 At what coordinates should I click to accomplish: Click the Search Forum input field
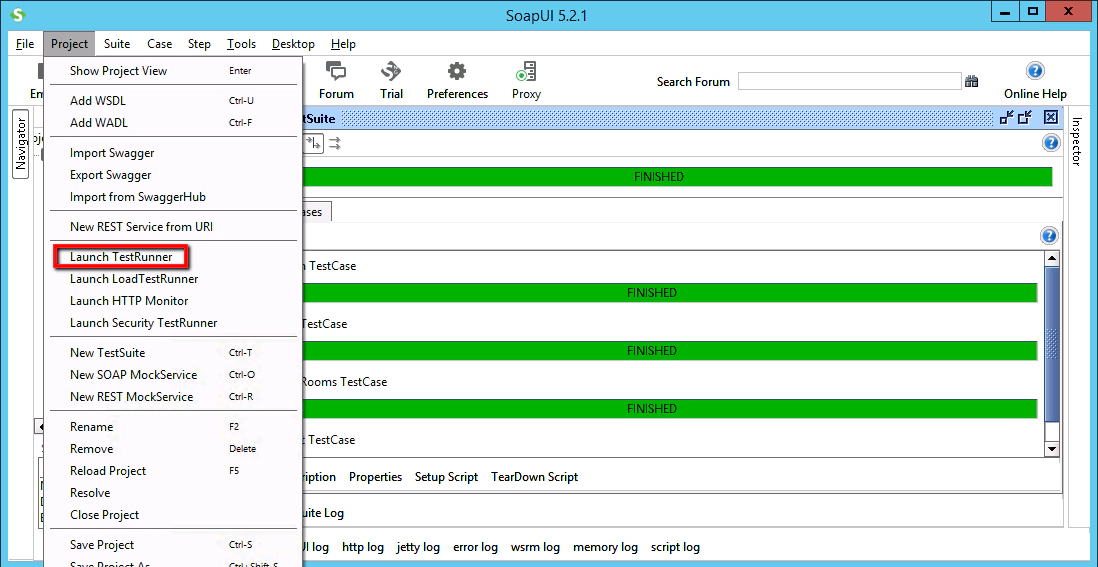click(x=849, y=81)
